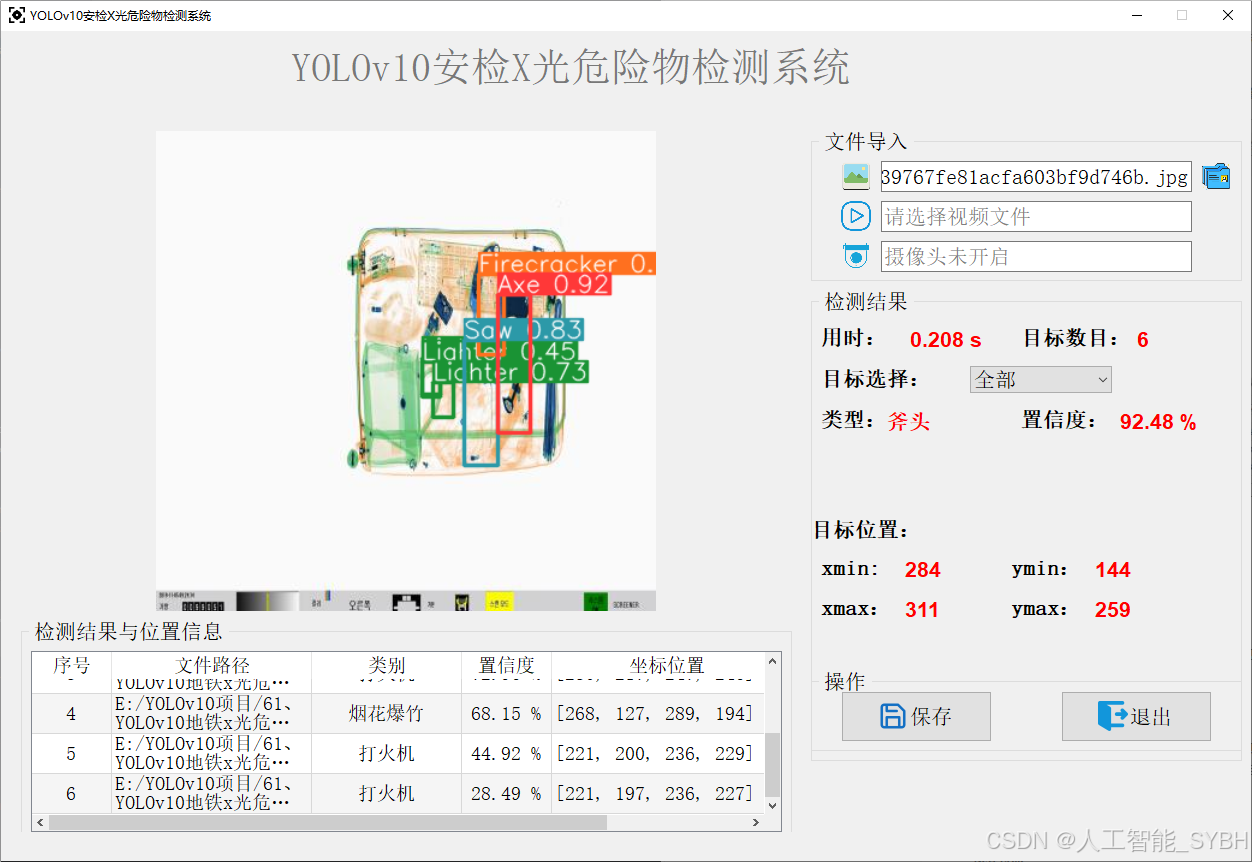Minimize the detection system window
This screenshot has height=862, width=1252.
click(1137, 15)
